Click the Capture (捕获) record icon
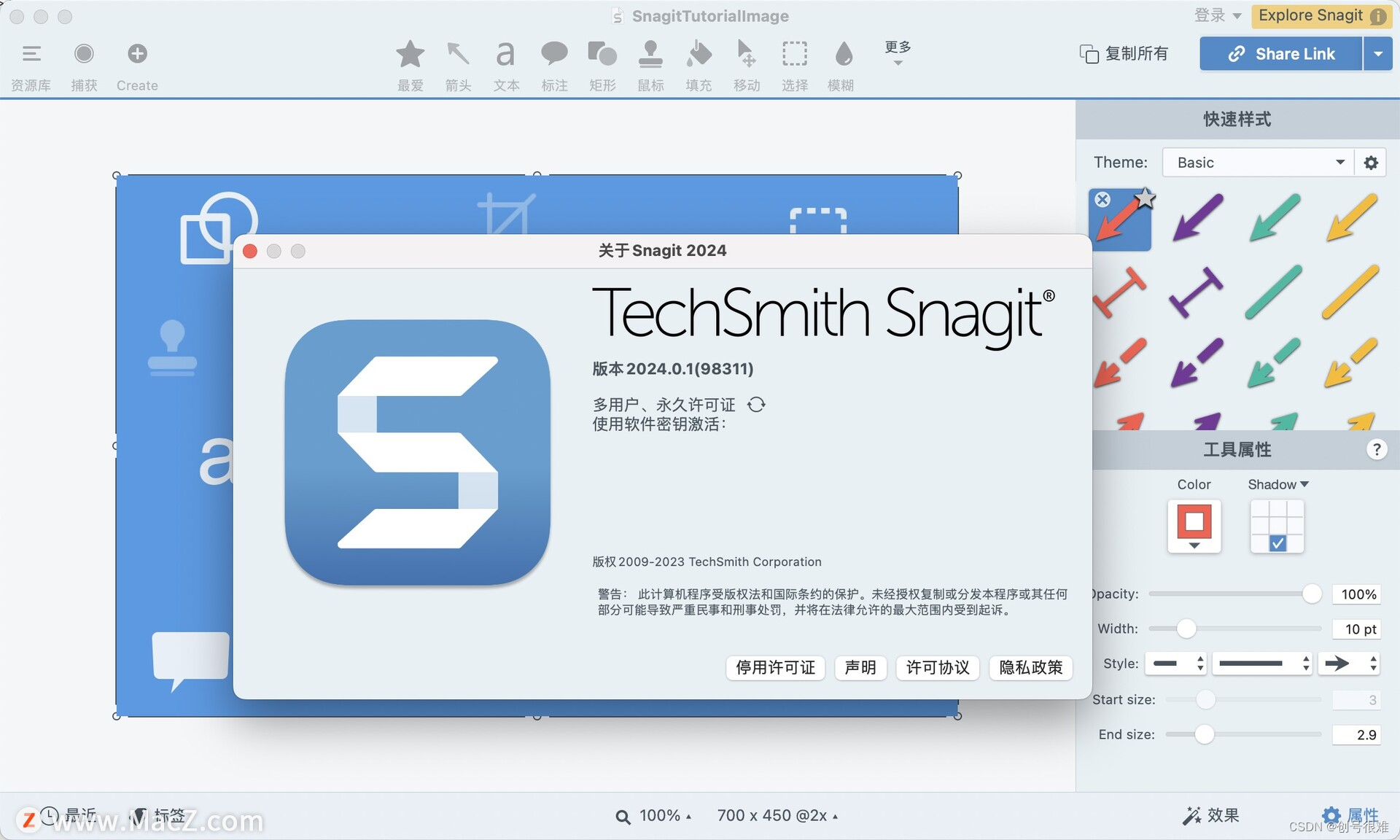 tap(84, 54)
